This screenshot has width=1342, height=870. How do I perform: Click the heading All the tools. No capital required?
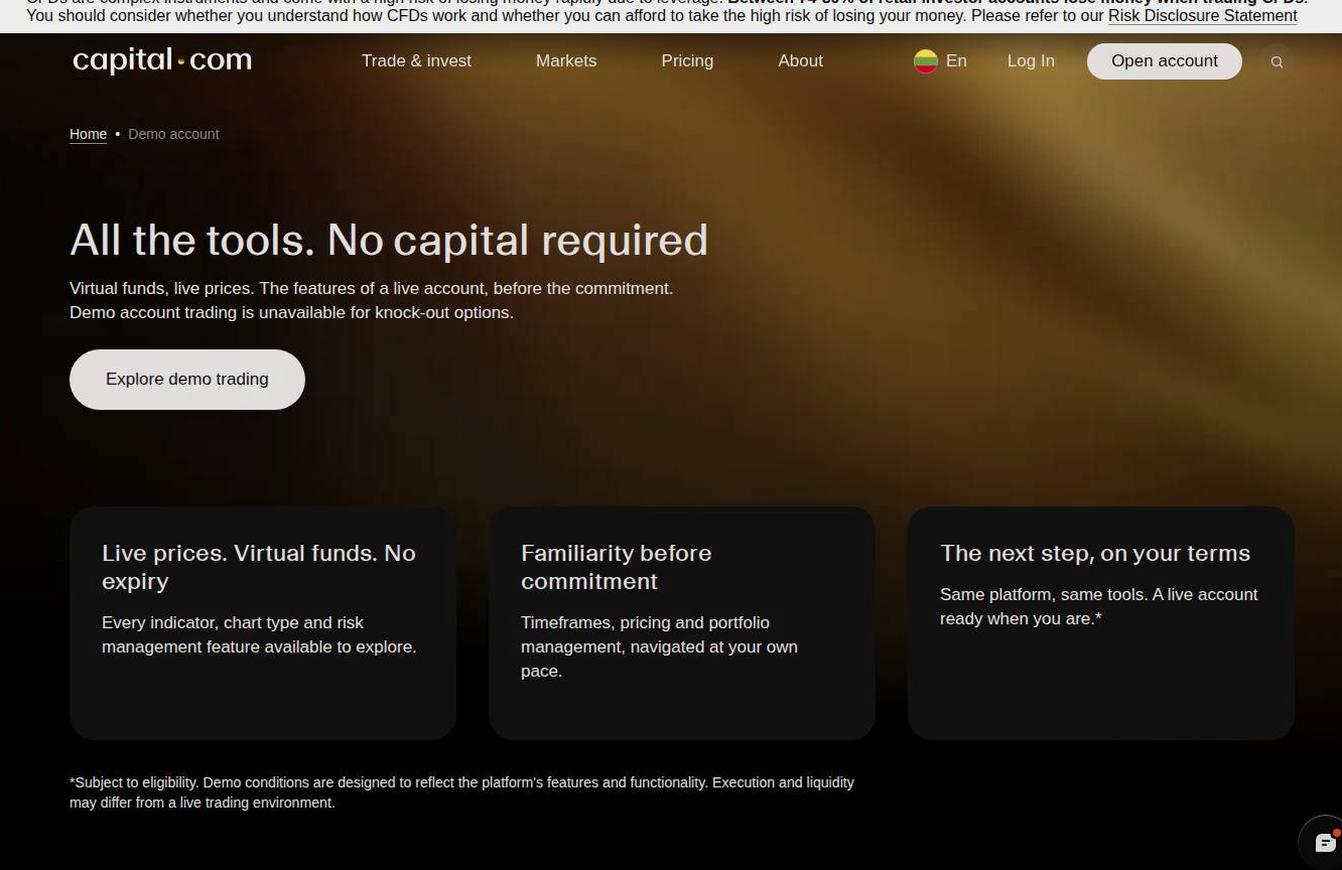(x=389, y=240)
